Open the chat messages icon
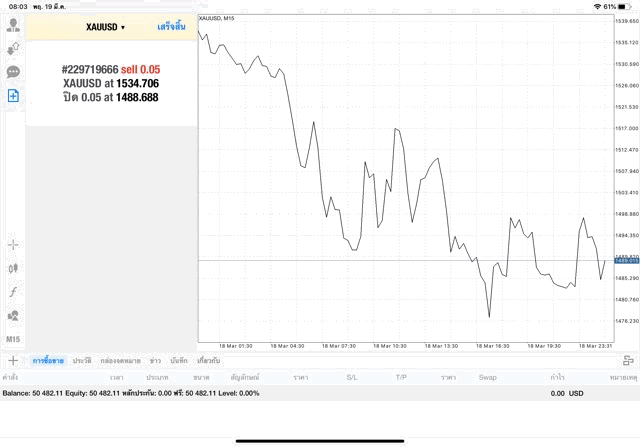The width and height of the screenshot is (640, 447). pos(13,72)
